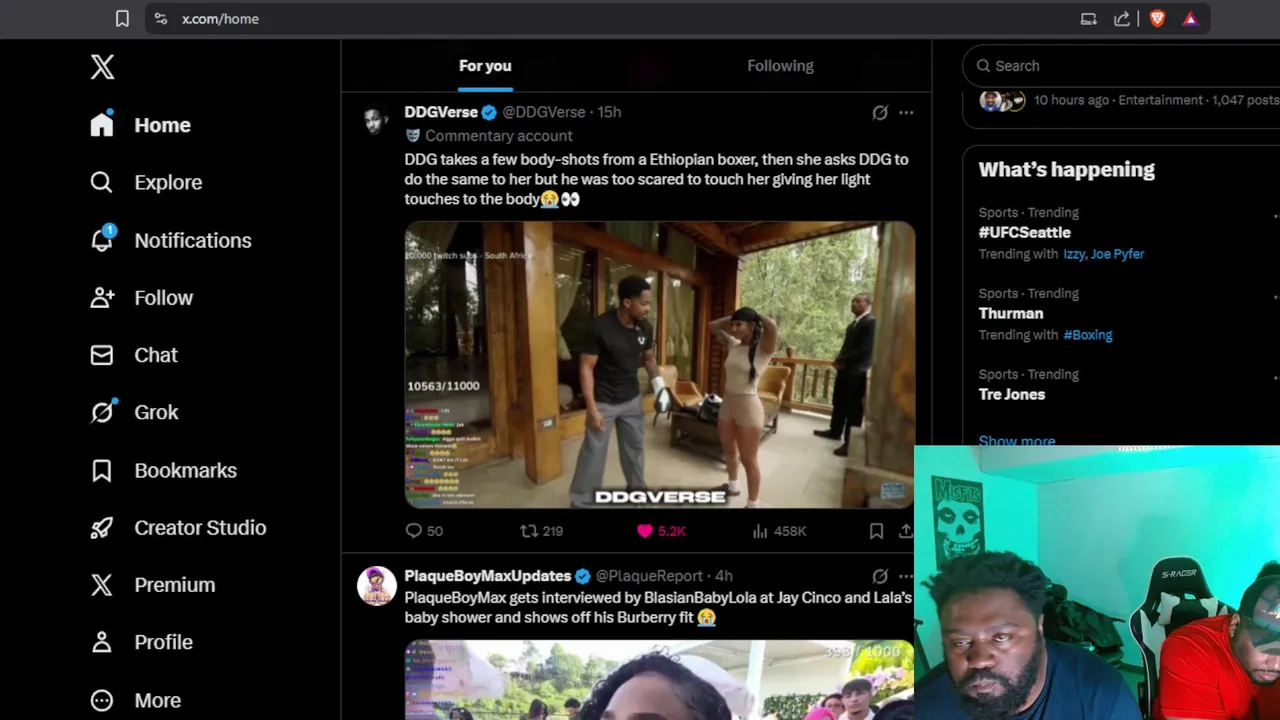This screenshot has width=1280, height=720.
Task: Click the 4h timestamp on PlaqueBoyMaxUpdates post
Action: click(723, 576)
